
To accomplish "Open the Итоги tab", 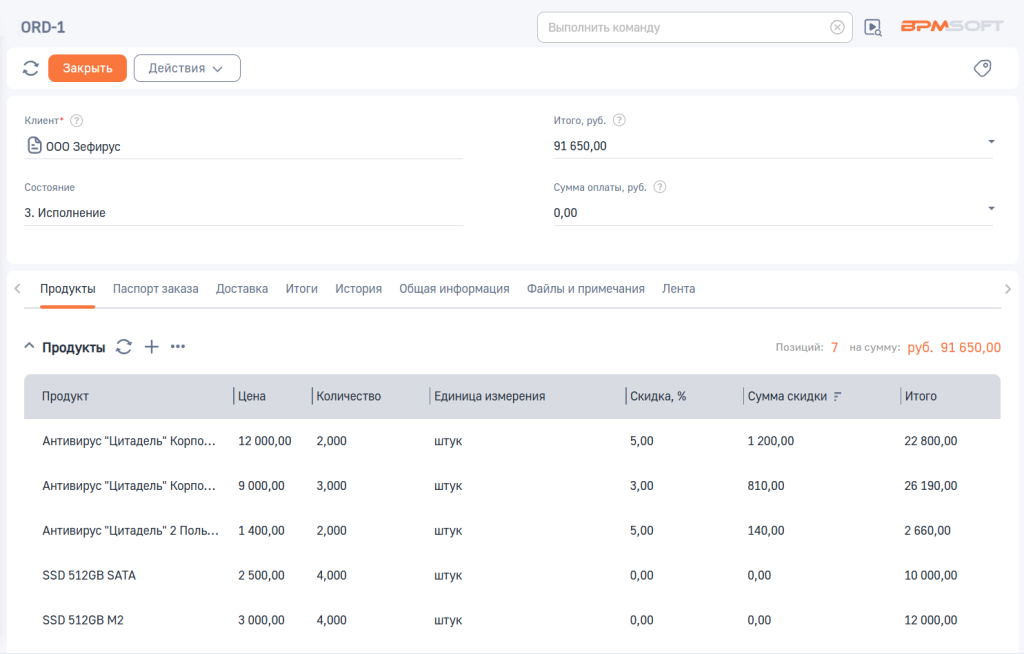I will 301,289.
